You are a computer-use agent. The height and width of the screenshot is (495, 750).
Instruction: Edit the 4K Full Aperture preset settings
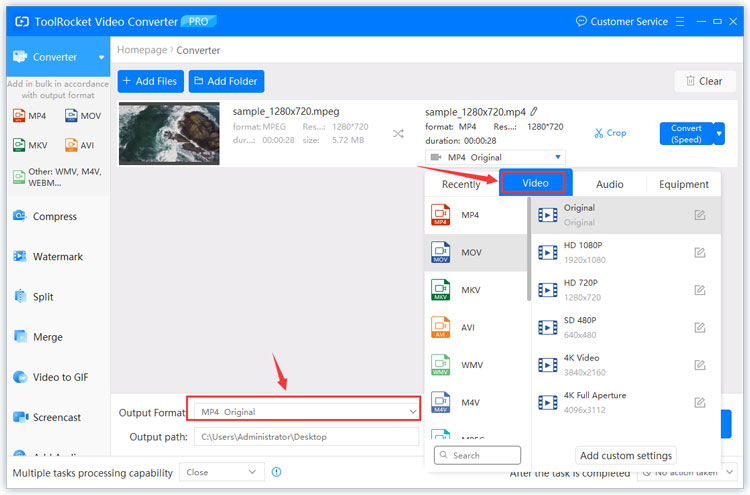tap(699, 402)
